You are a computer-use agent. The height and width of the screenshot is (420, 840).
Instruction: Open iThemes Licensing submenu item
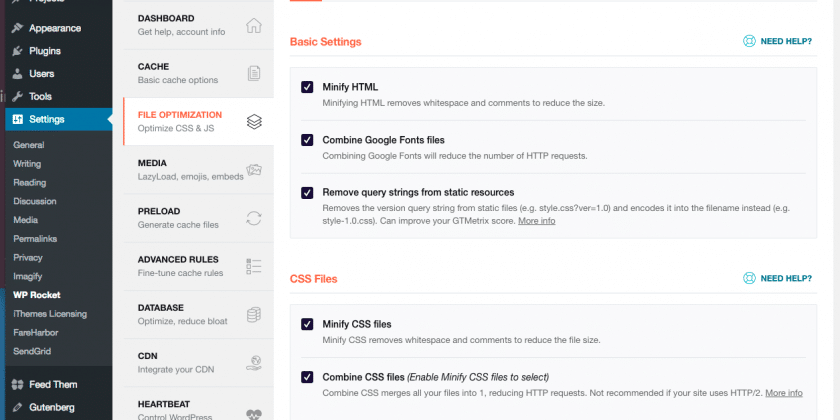[x=50, y=313]
